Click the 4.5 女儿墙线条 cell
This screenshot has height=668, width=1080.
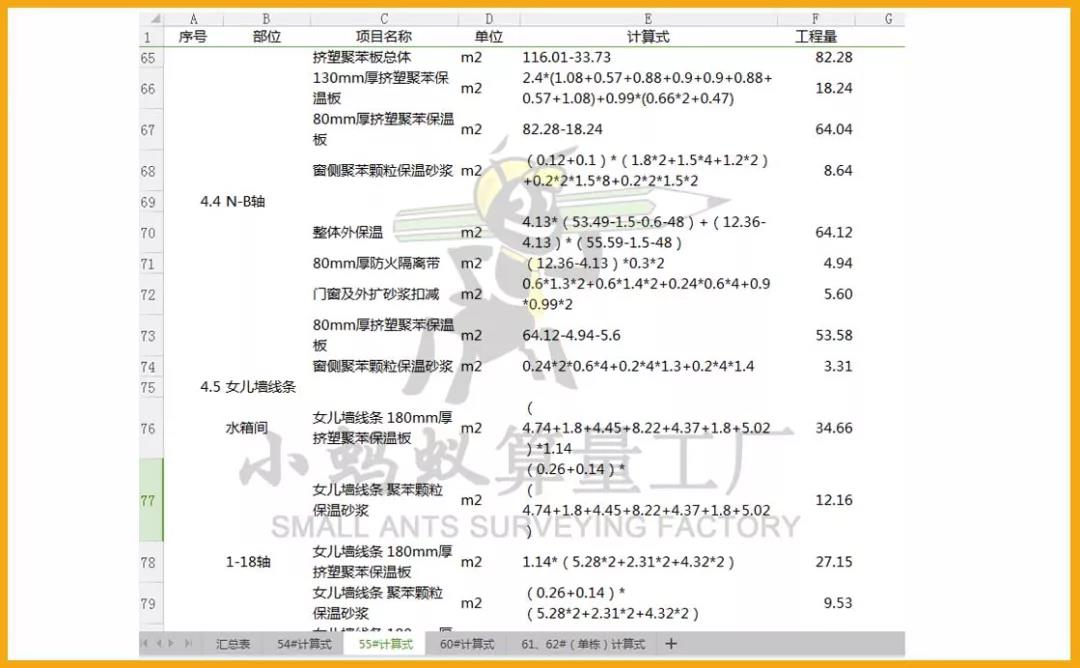(x=248, y=387)
